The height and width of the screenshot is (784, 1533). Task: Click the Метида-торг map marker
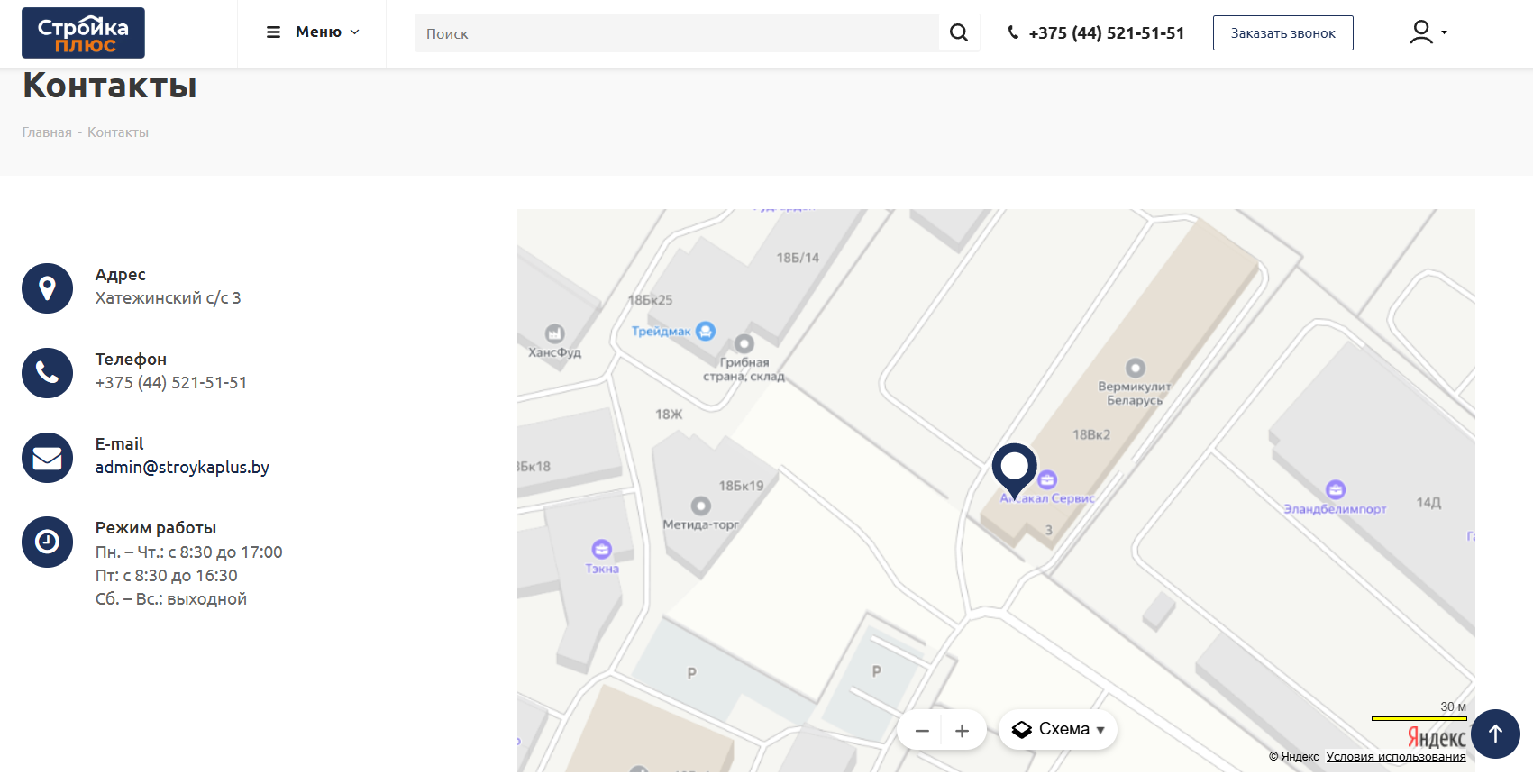click(x=700, y=506)
